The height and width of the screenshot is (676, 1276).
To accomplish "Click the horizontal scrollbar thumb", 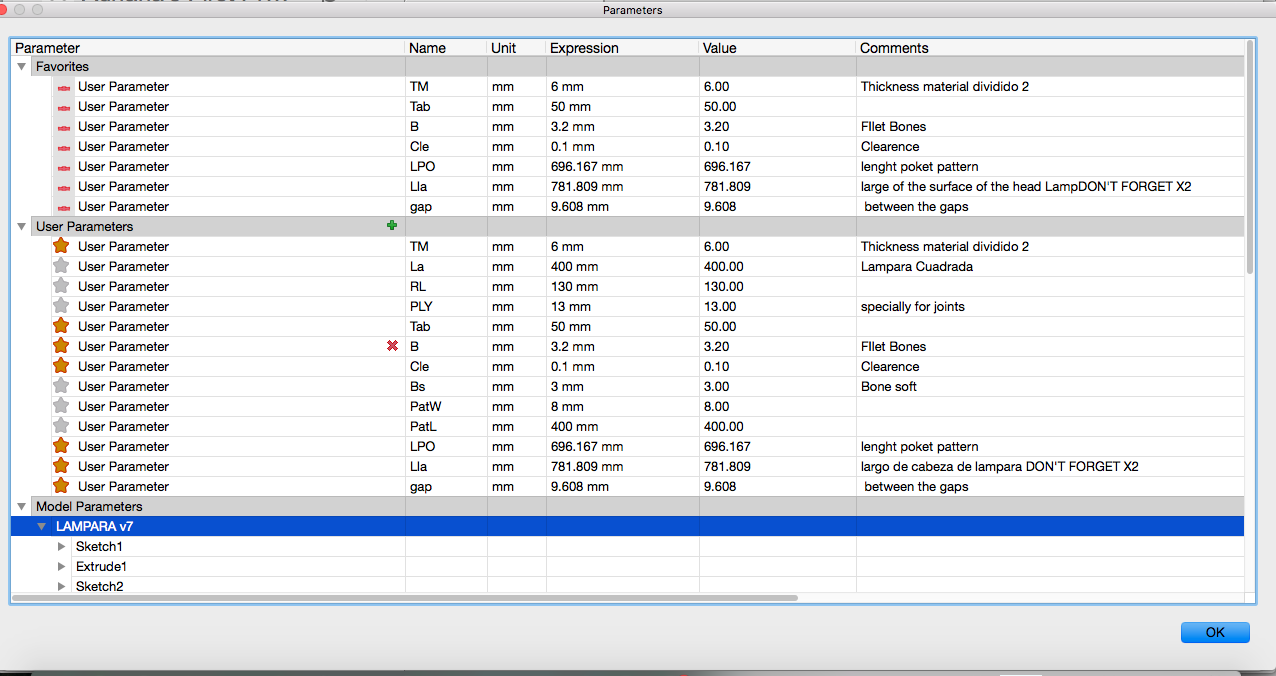I will [x=405, y=598].
